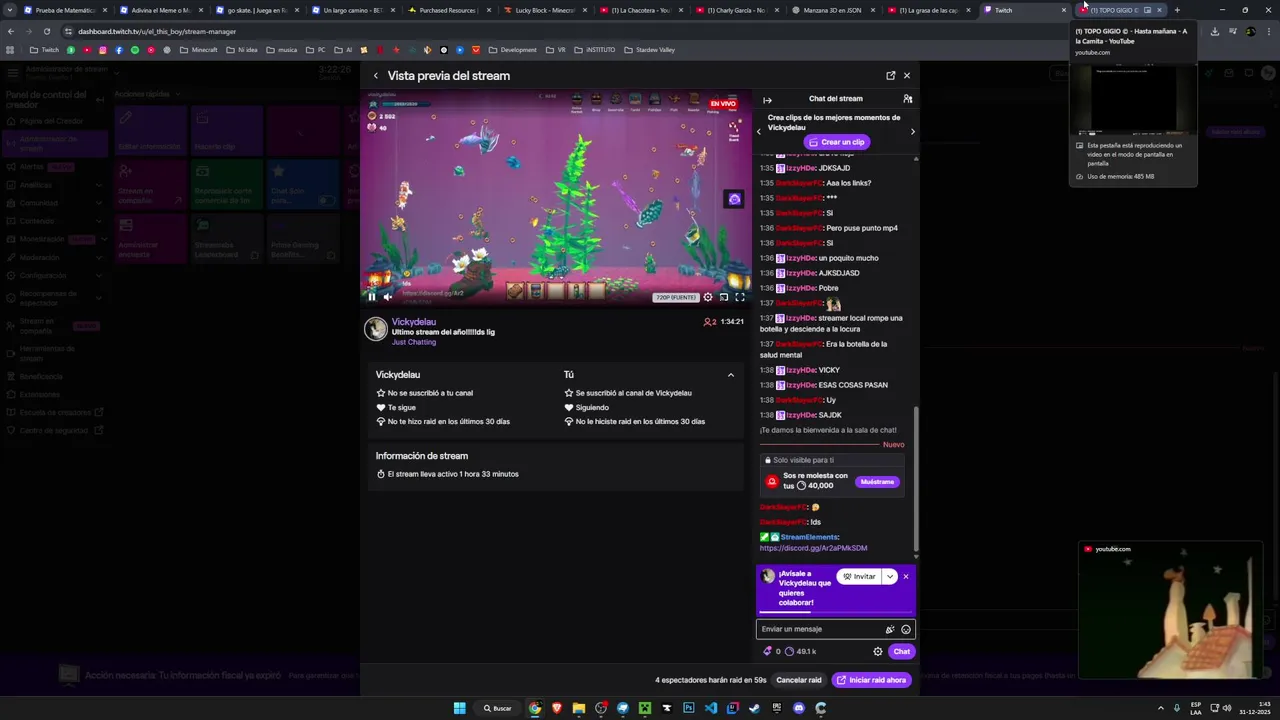This screenshot has height=720, width=1280.
Task: Send message with Chat button
Action: tap(901, 651)
